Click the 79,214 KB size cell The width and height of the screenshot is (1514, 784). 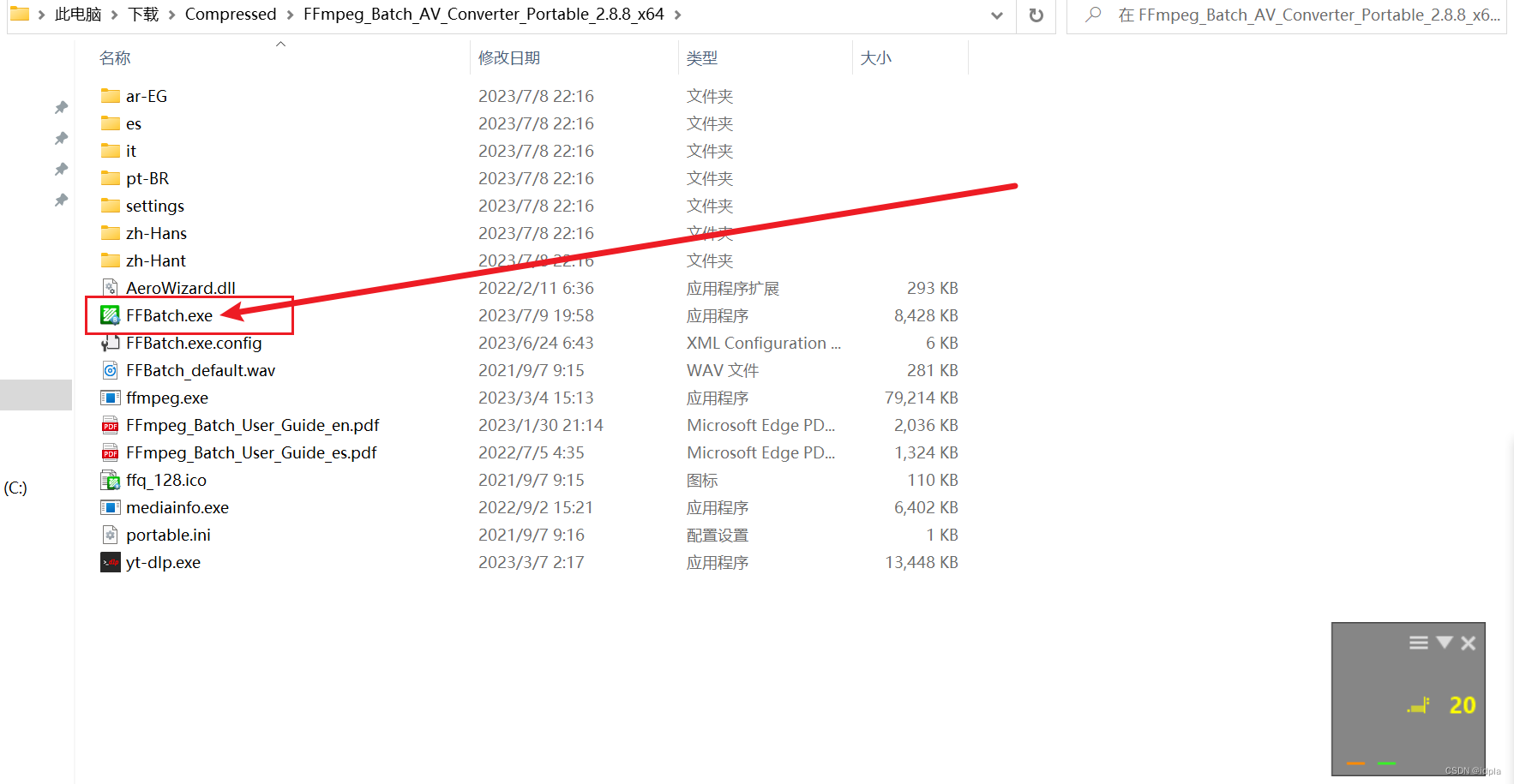[922, 398]
